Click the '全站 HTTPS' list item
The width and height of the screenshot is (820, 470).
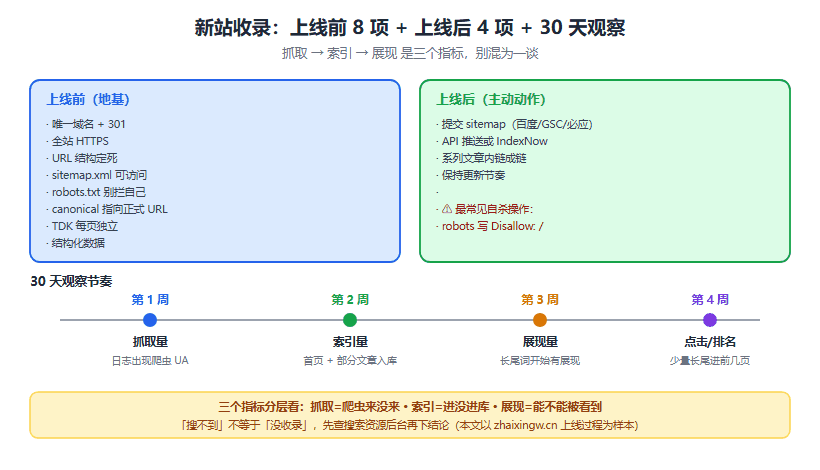(80, 141)
